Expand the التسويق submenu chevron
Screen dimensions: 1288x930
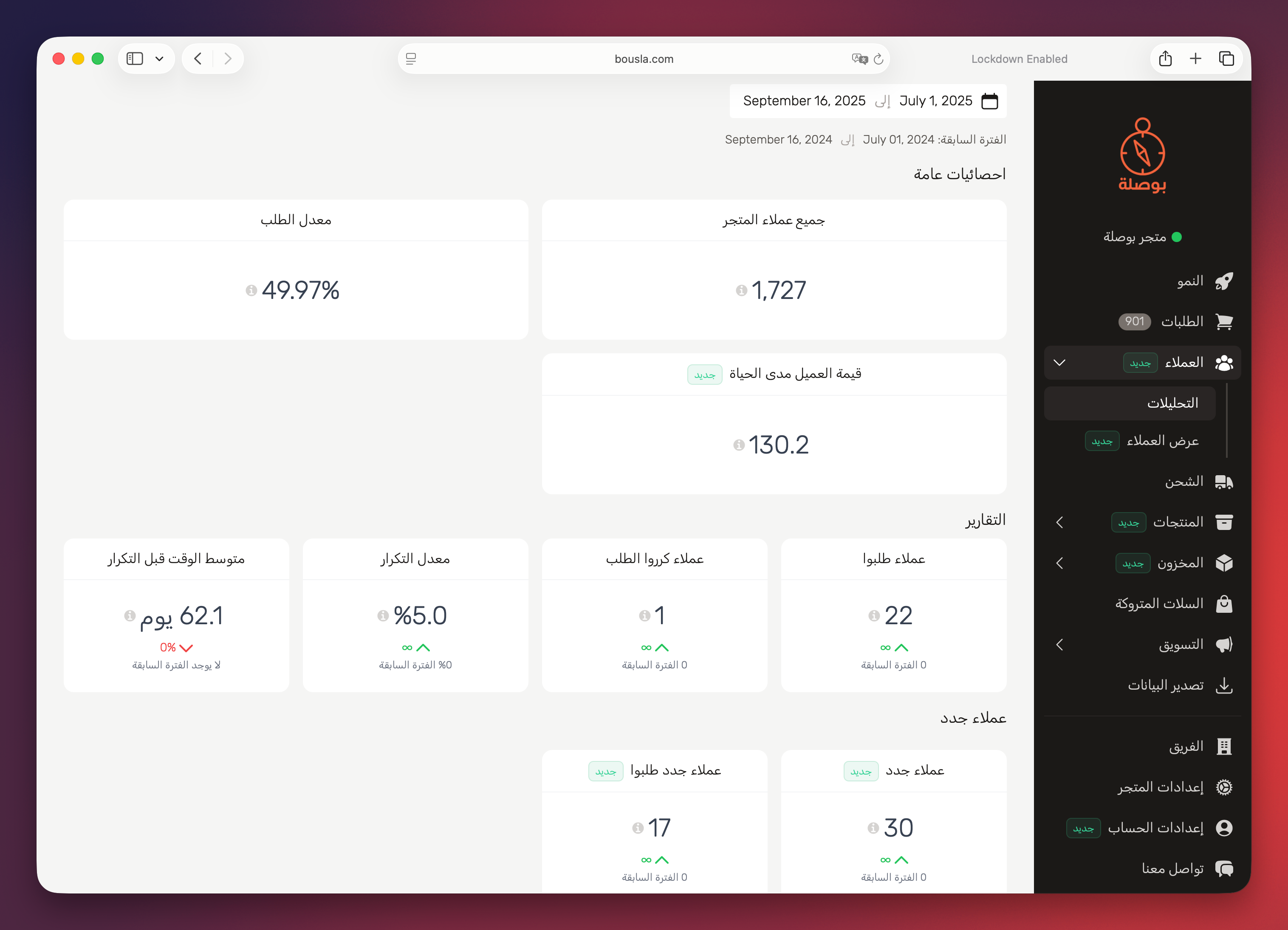[x=1059, y=645]
